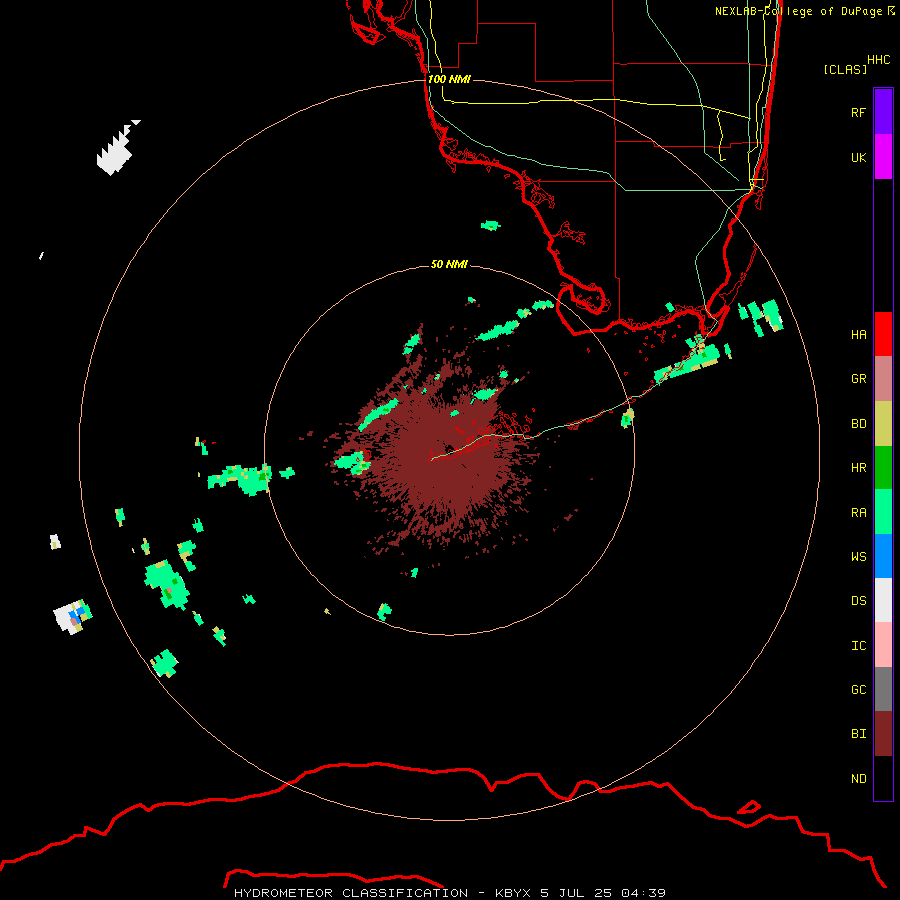
Task: Click the BI legend label
Action: click(858, 734)
